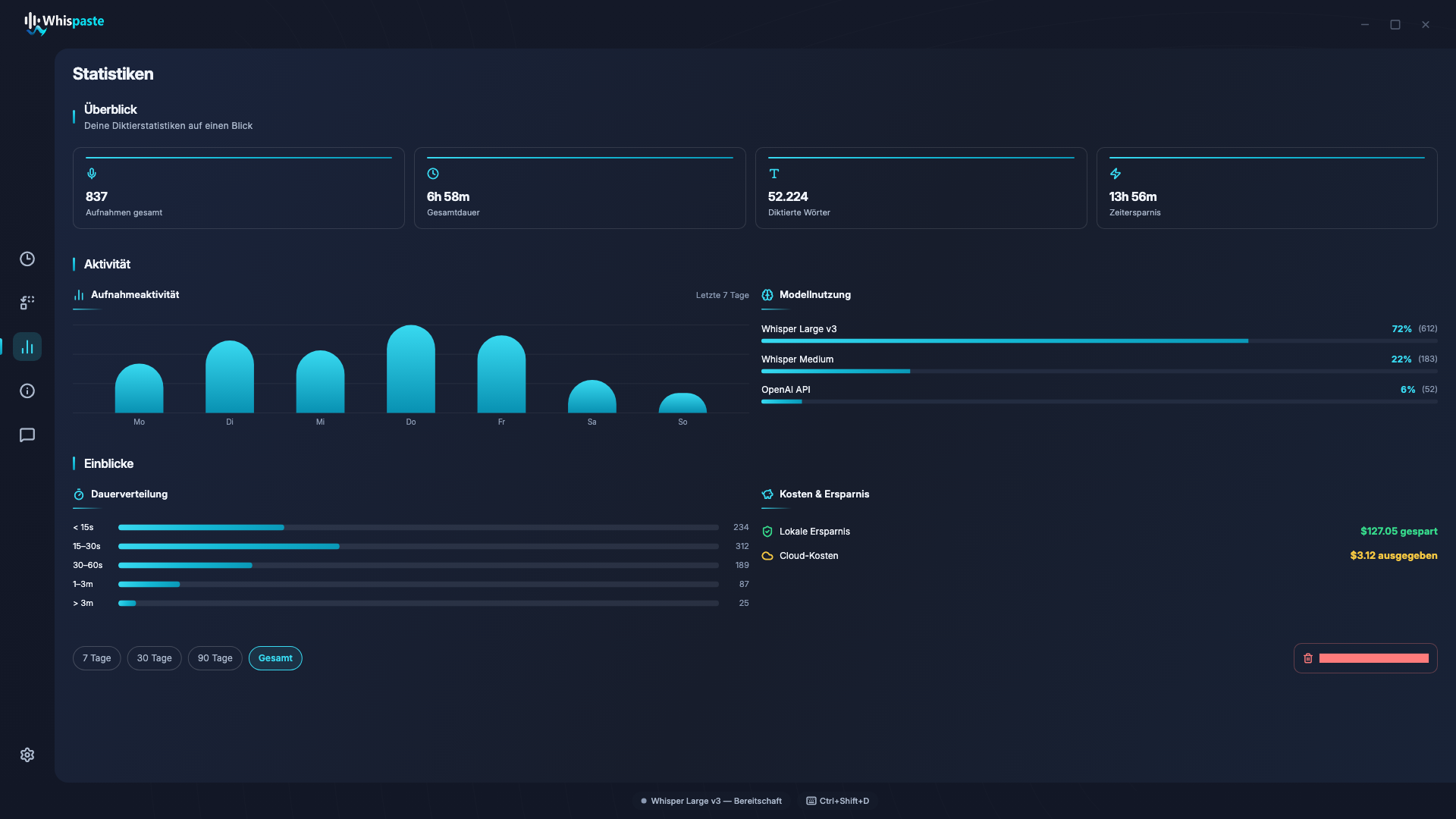Click the red reset statistics button
Screen dimensions: 1456x819
[1366, 658]
